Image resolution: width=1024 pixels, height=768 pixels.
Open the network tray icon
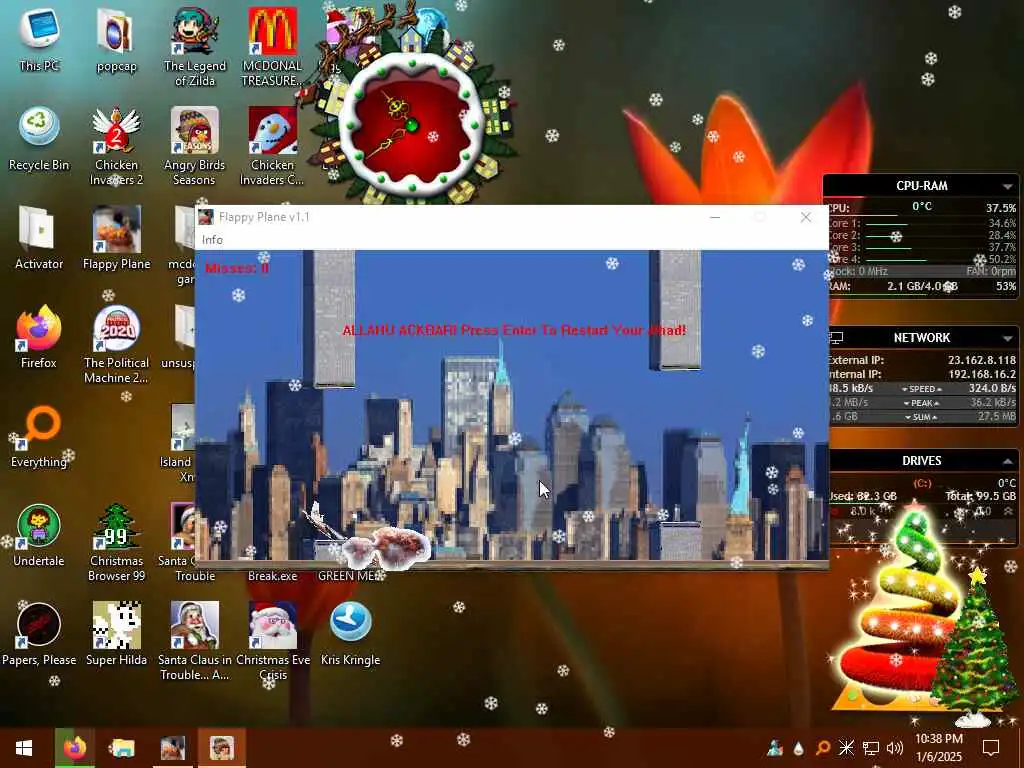[871, 748]
